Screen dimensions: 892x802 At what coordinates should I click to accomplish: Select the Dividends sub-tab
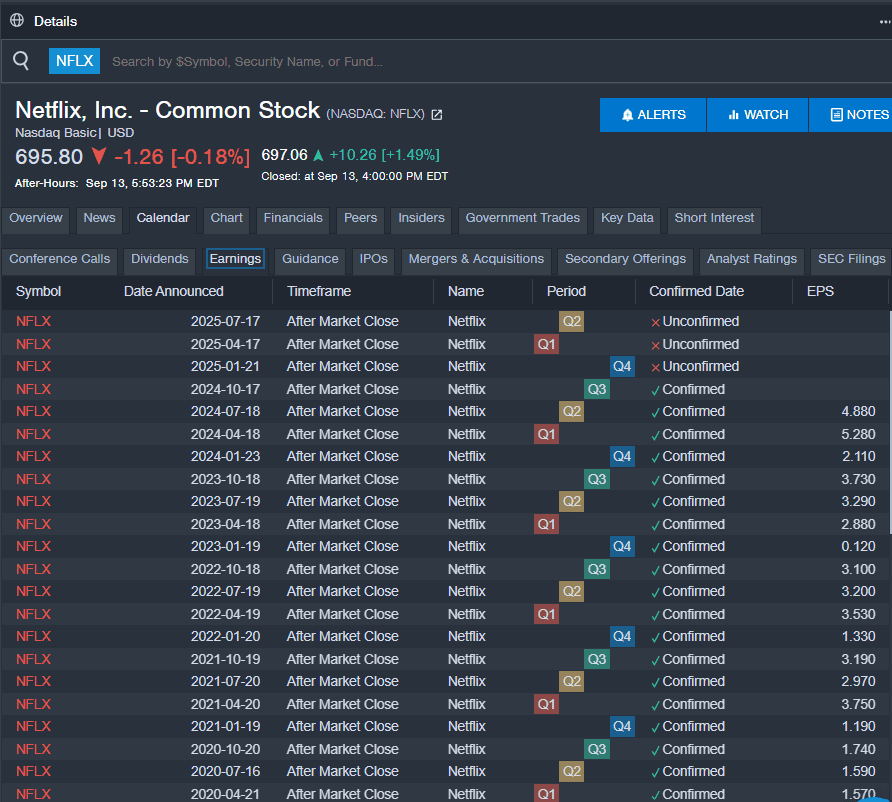(160, 259)
